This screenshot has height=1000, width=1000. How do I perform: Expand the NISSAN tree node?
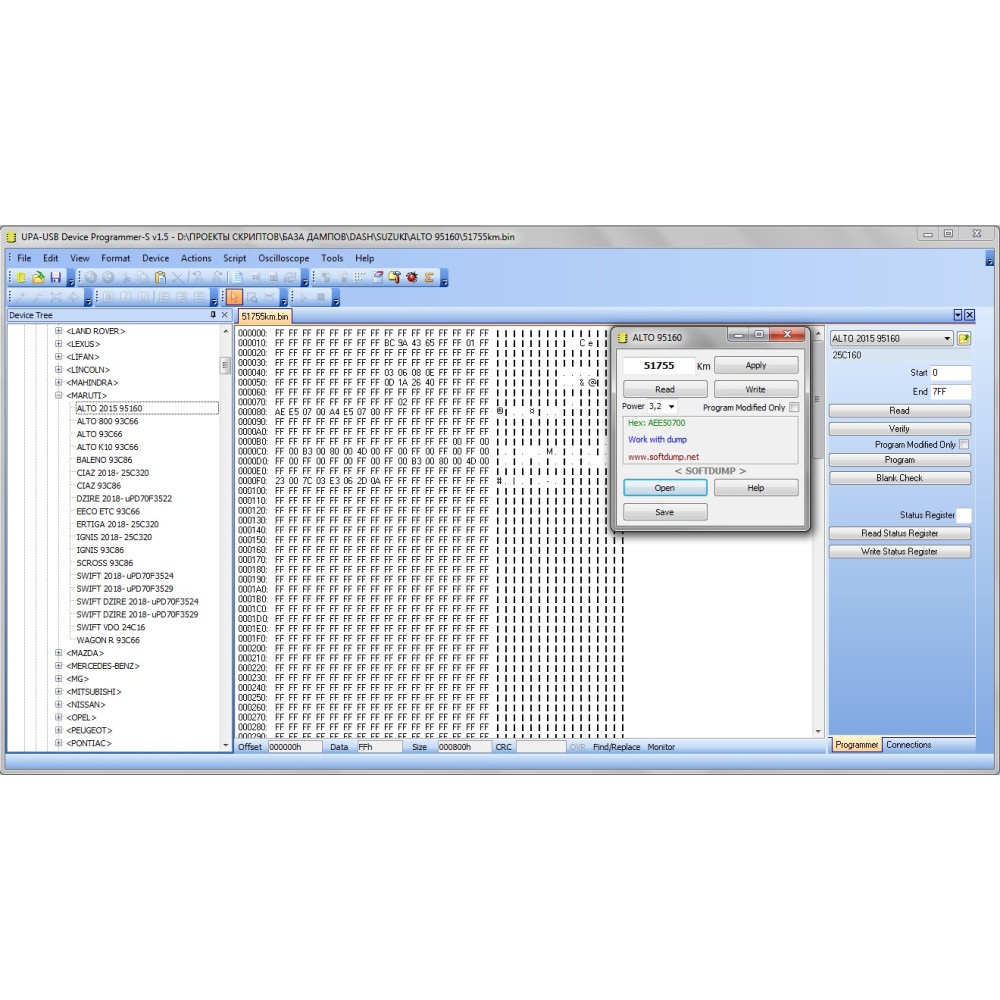(x=59, y=705)
